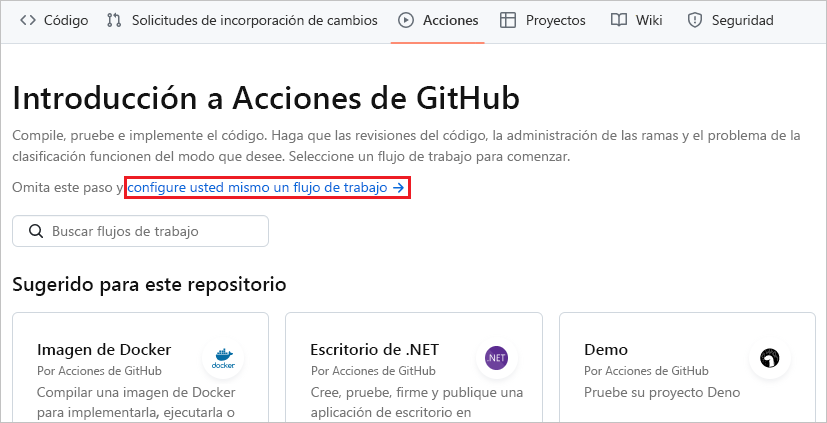The image size is (827, 423).
Task: Click the pull request branch icon
Action: tap(114, 20)
